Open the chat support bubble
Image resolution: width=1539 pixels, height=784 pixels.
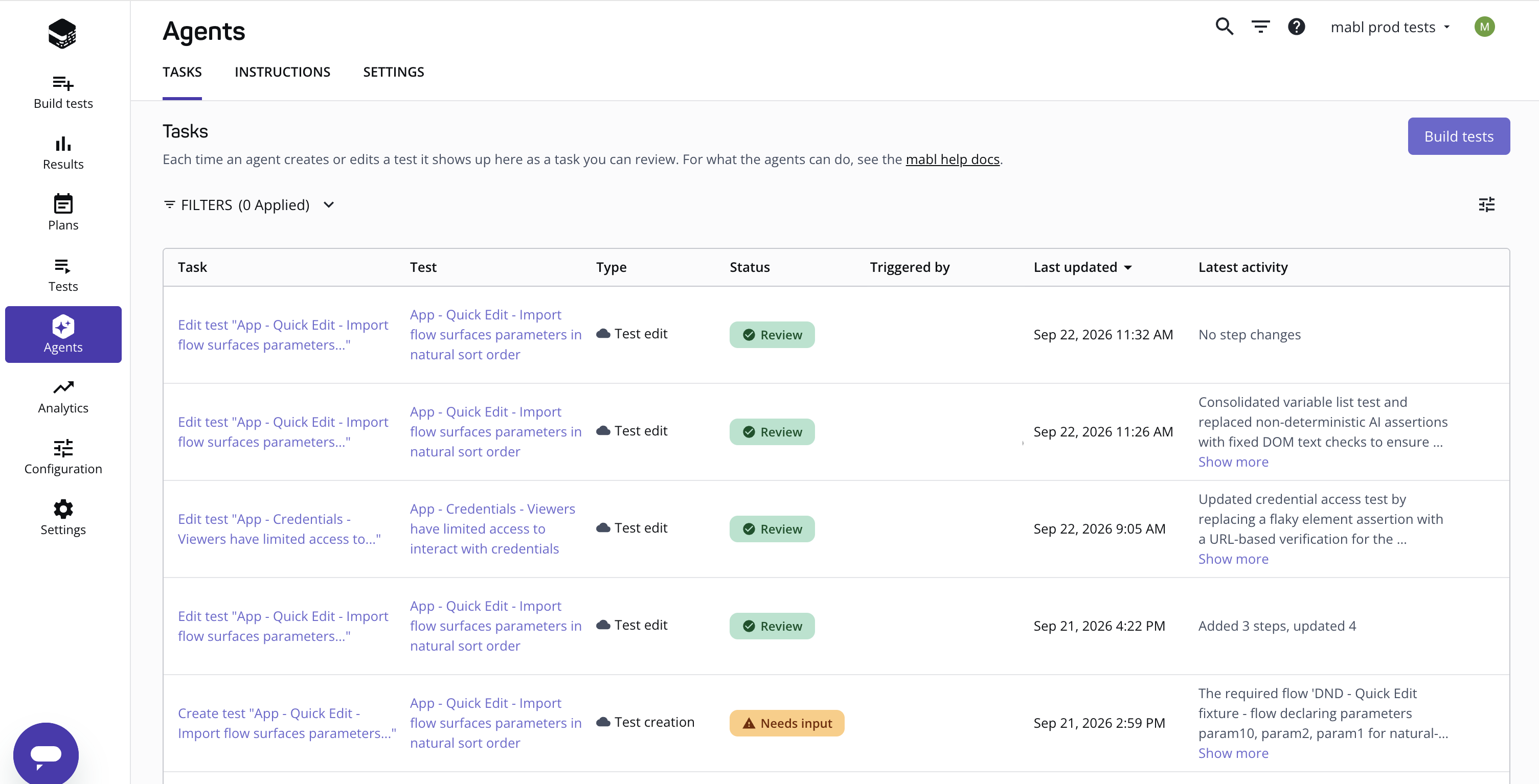[46, 754]
